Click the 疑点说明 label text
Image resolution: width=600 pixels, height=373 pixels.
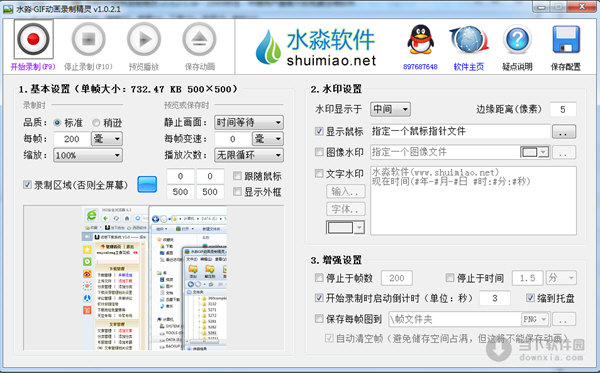(x=517, y=67)
